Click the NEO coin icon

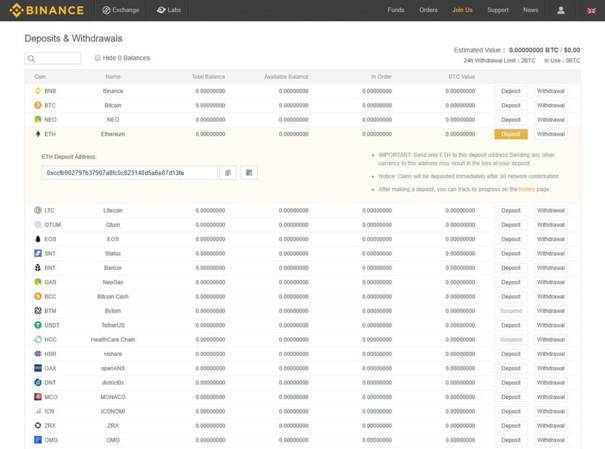pyautogui.click(x=38, y=120)
